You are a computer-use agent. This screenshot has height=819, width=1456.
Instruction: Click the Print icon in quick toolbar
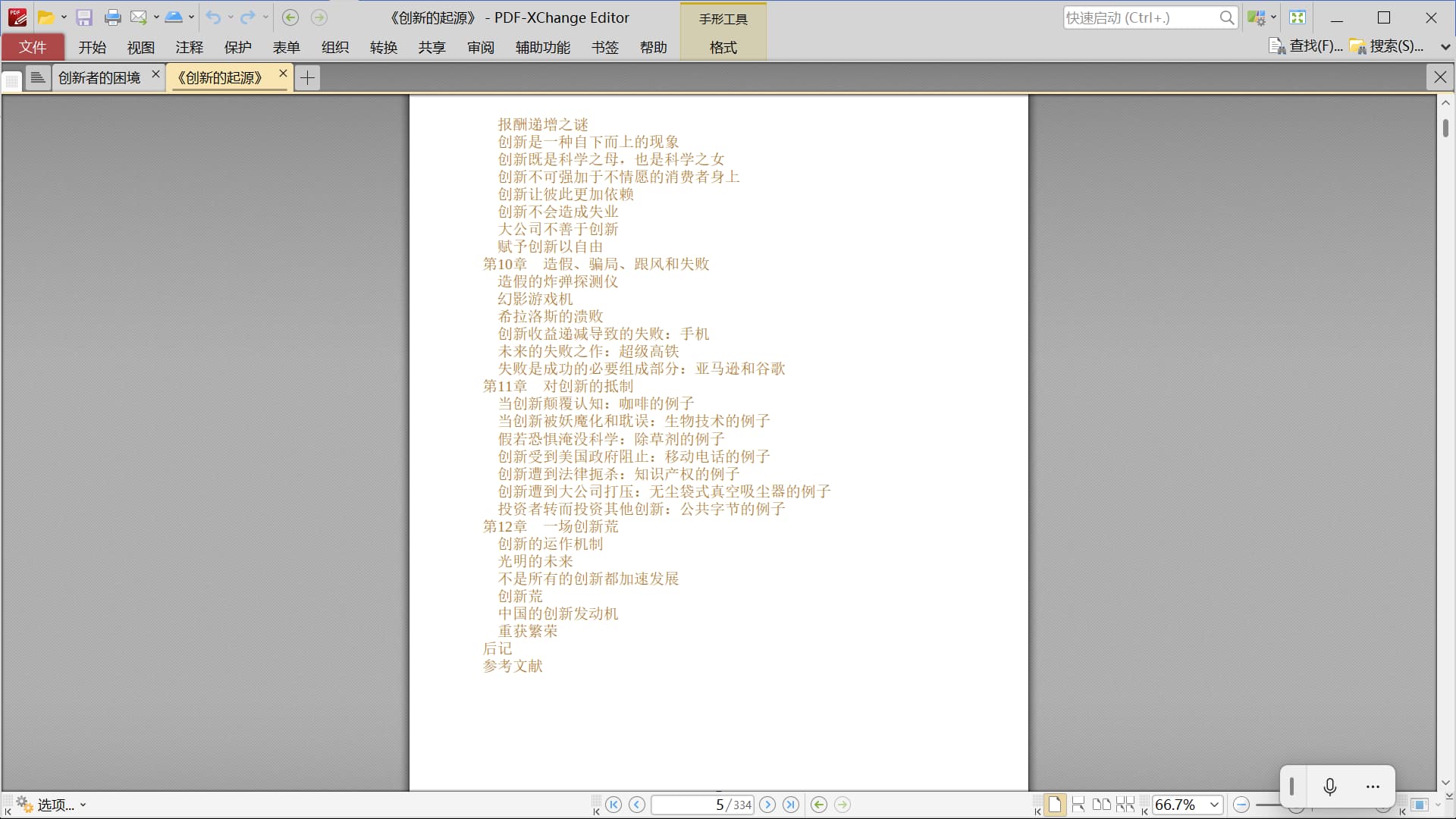[112, 17]
